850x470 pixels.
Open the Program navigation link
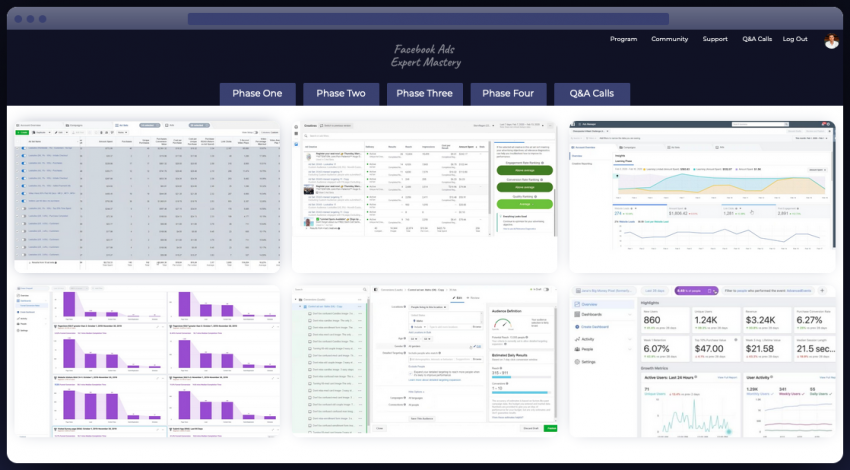click(x=623, y=39)
